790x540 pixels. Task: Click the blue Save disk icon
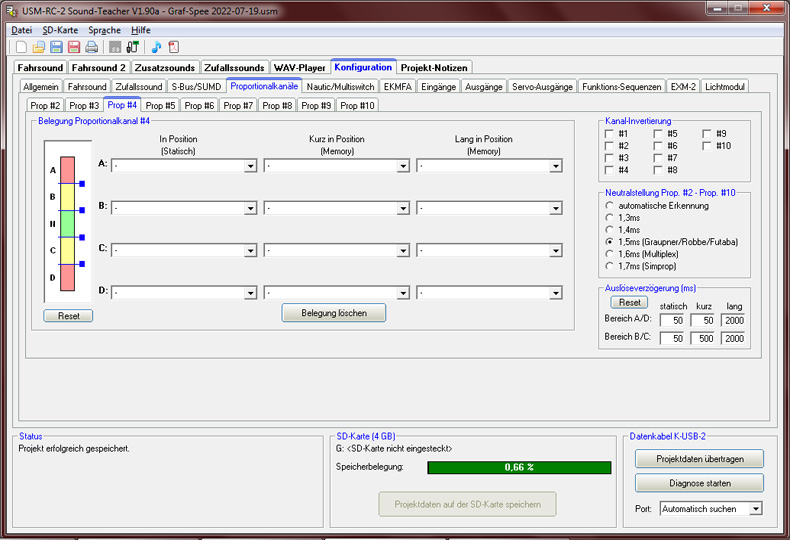coord(56,47)
